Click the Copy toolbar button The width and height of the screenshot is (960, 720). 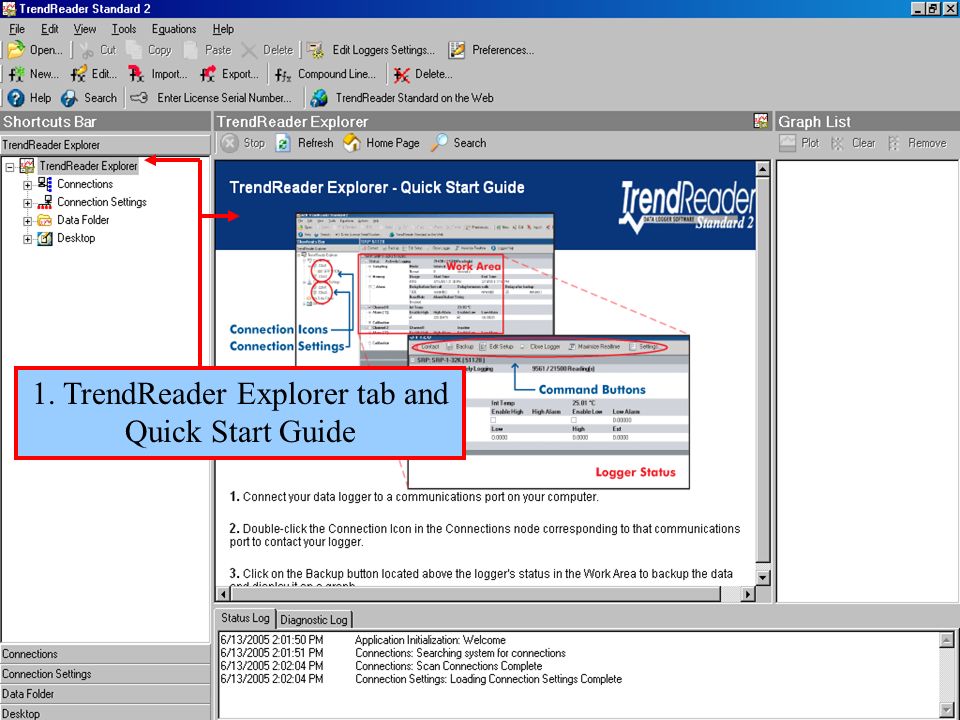149,50
